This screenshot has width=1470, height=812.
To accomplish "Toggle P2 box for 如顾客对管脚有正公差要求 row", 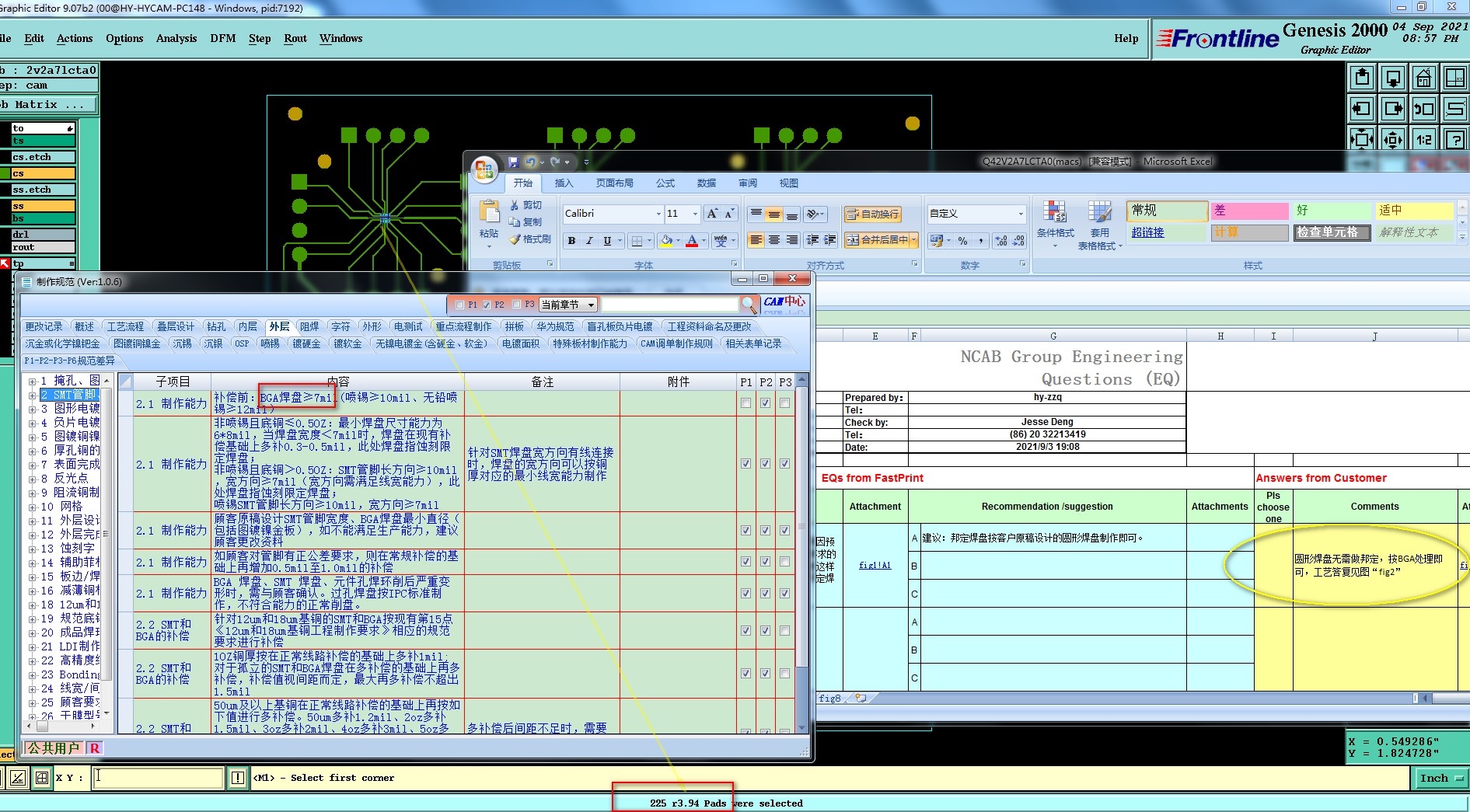I will [766, 562].
